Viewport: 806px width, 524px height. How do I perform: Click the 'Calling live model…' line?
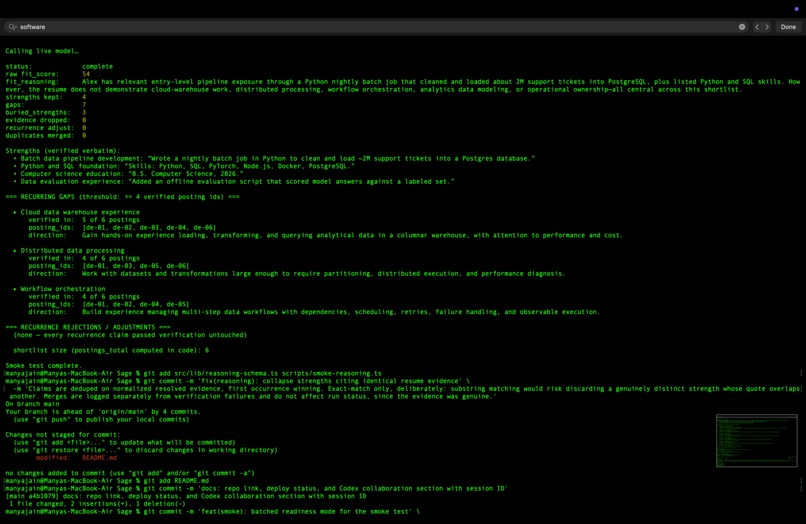pyautogui.click(x=42, y=51)
